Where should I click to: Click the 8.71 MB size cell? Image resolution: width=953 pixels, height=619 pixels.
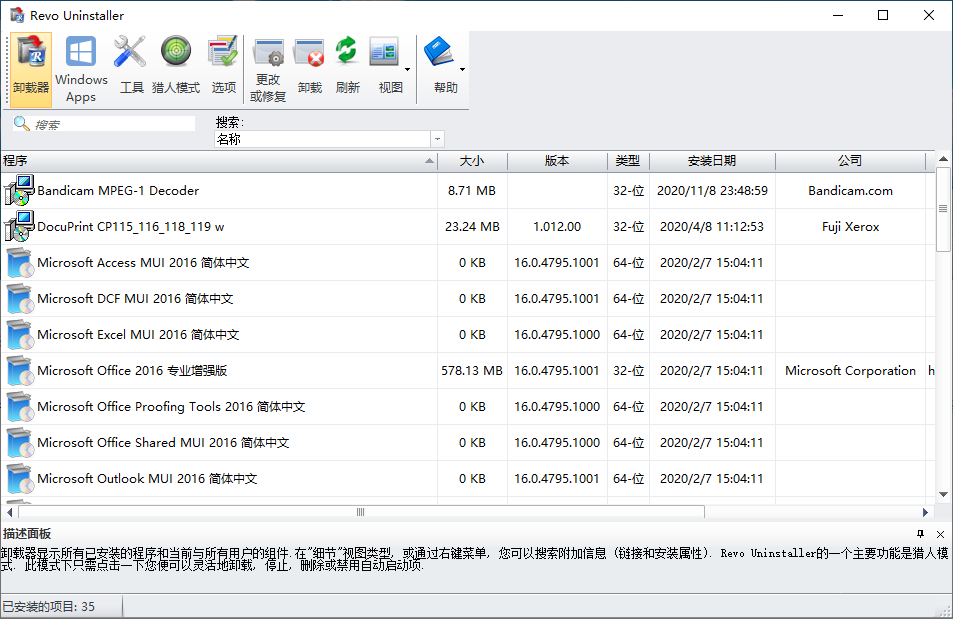click(x=472, y=191)
